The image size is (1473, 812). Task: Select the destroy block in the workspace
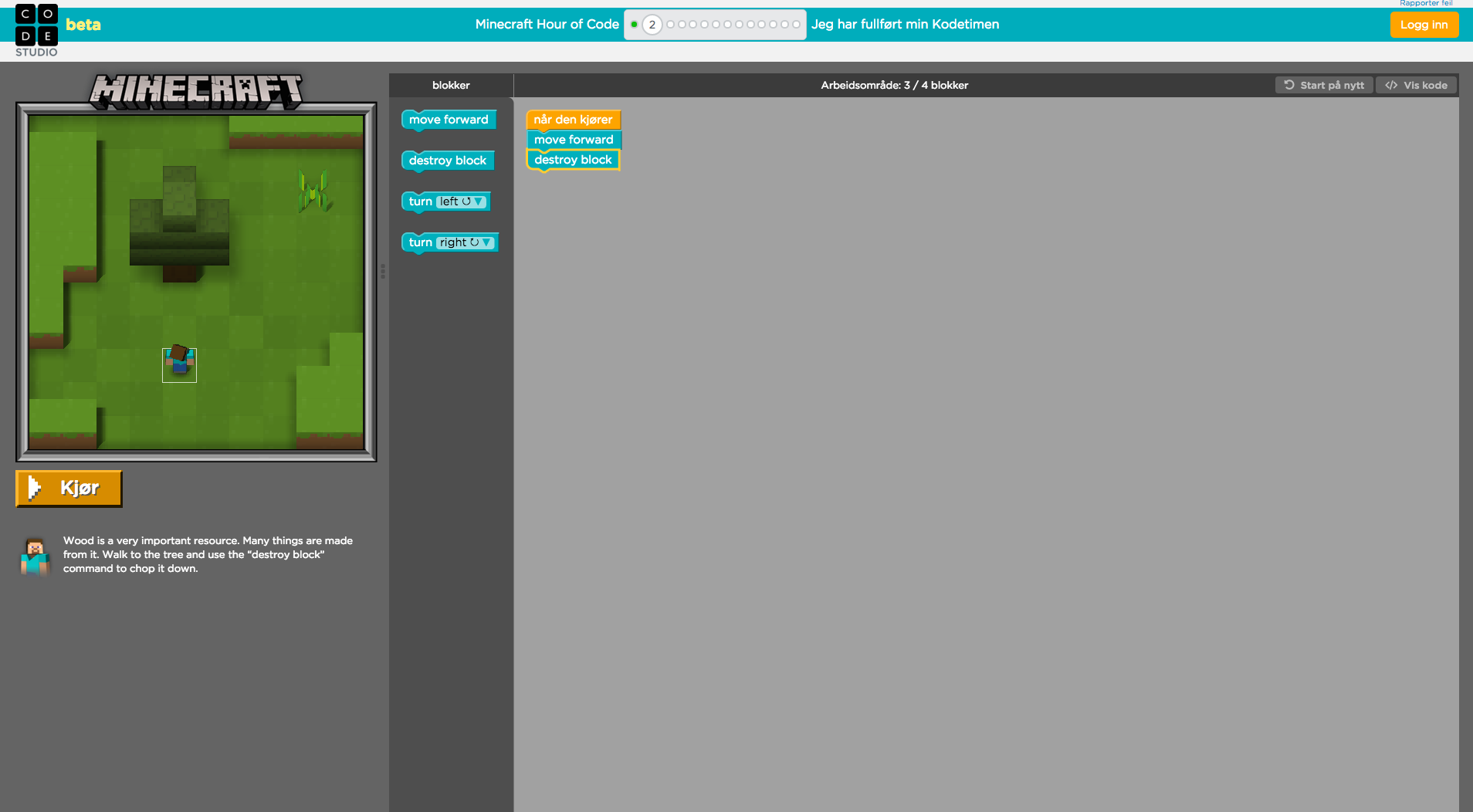[572, 160]
